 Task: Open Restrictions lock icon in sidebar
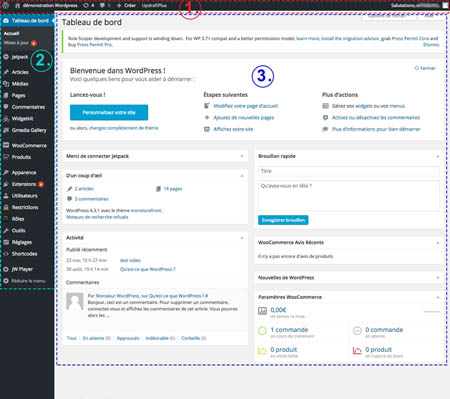pyautogui.click(x=6, y=207)
